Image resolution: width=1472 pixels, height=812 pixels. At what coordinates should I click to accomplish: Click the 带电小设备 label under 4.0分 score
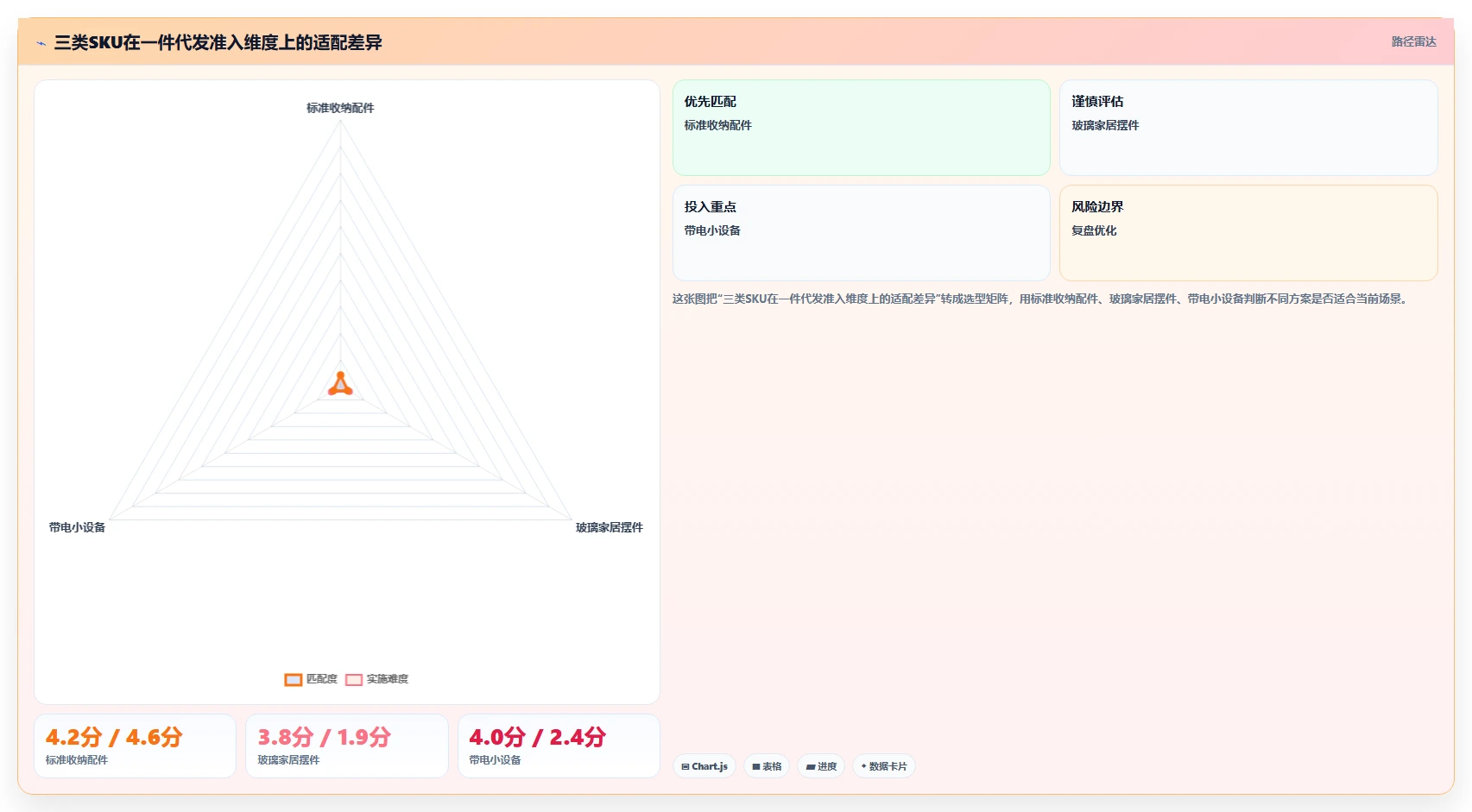coord(495,760)
